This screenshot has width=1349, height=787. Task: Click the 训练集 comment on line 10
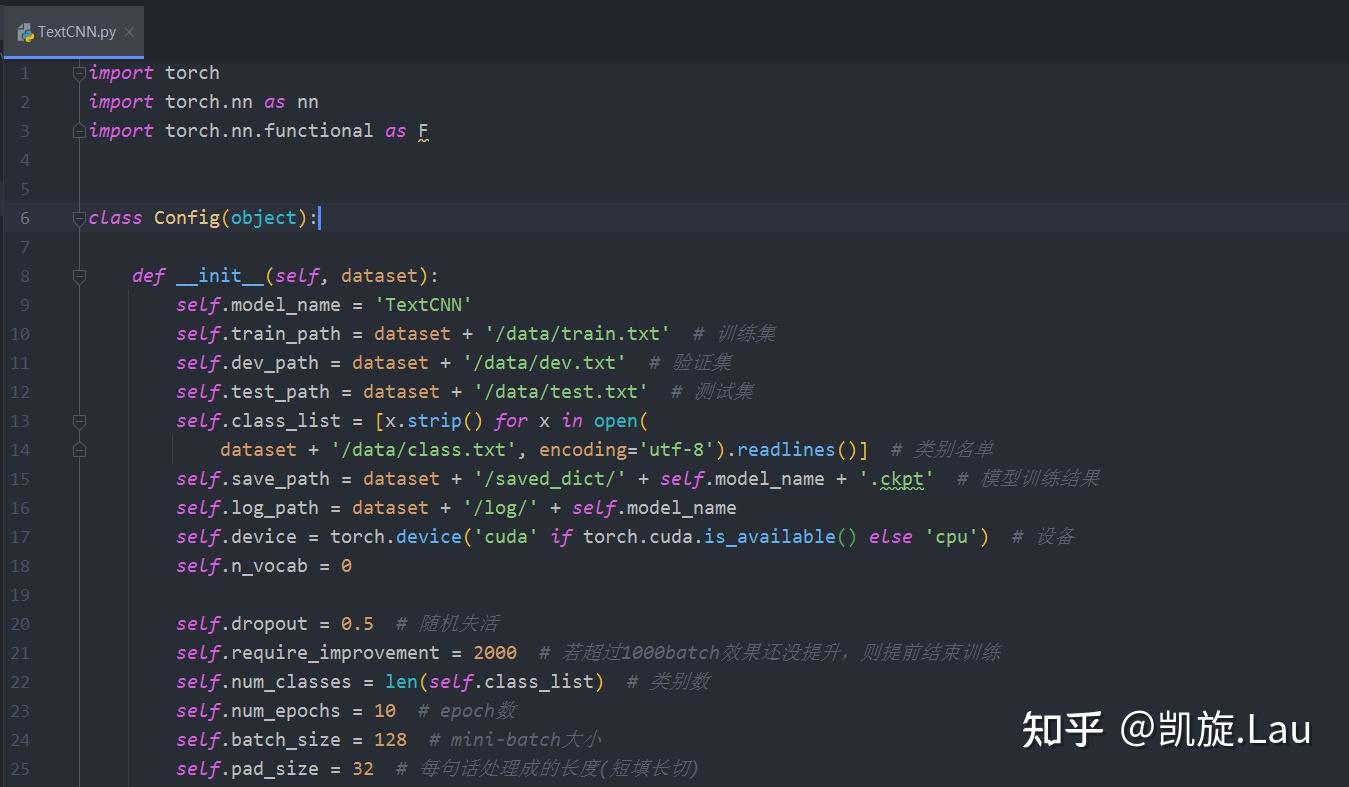[x=747, y=333]
